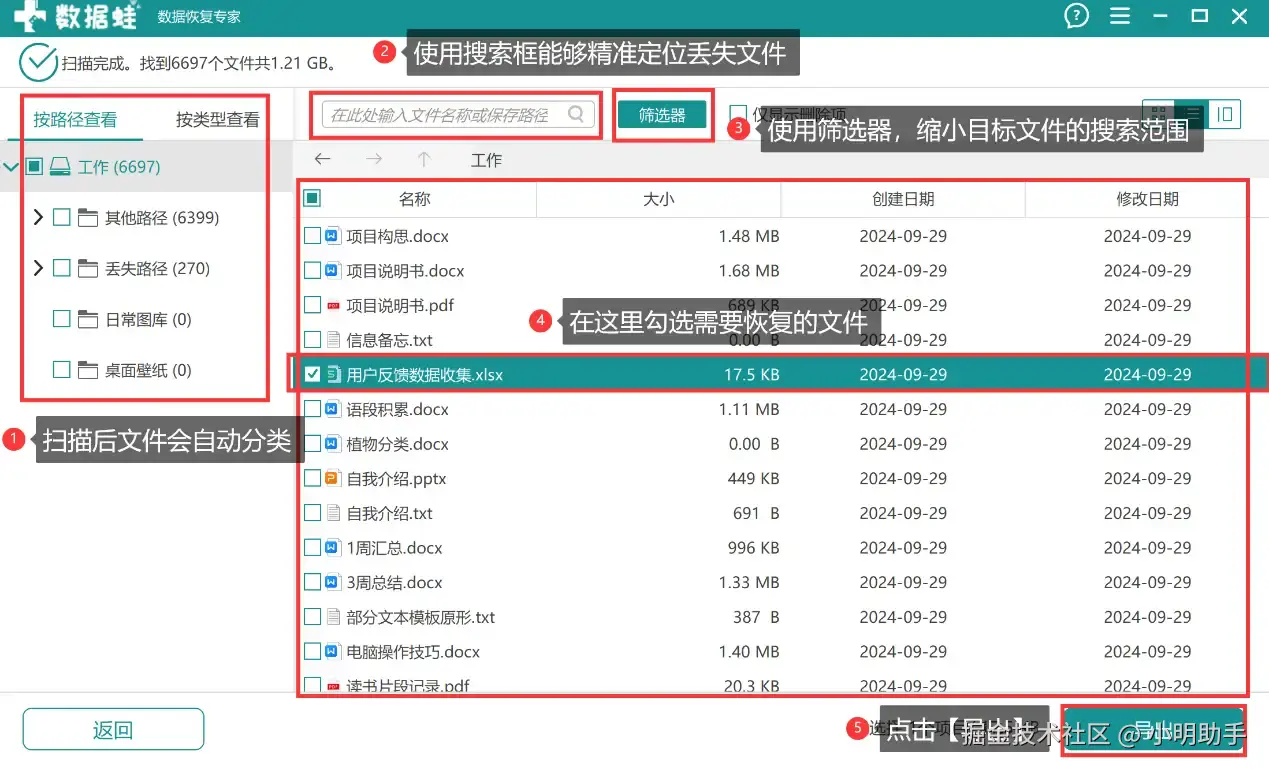Click spreadsheet icon of 用户反馈数据收集.xlsx
1269x770 pixels.
click(334, 375)
